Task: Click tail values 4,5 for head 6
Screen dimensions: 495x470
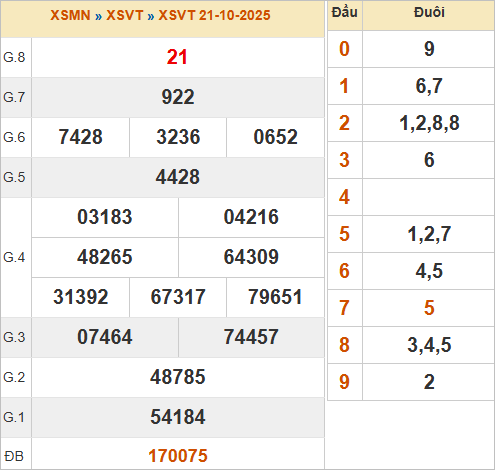Action: (x=429, y=271)
